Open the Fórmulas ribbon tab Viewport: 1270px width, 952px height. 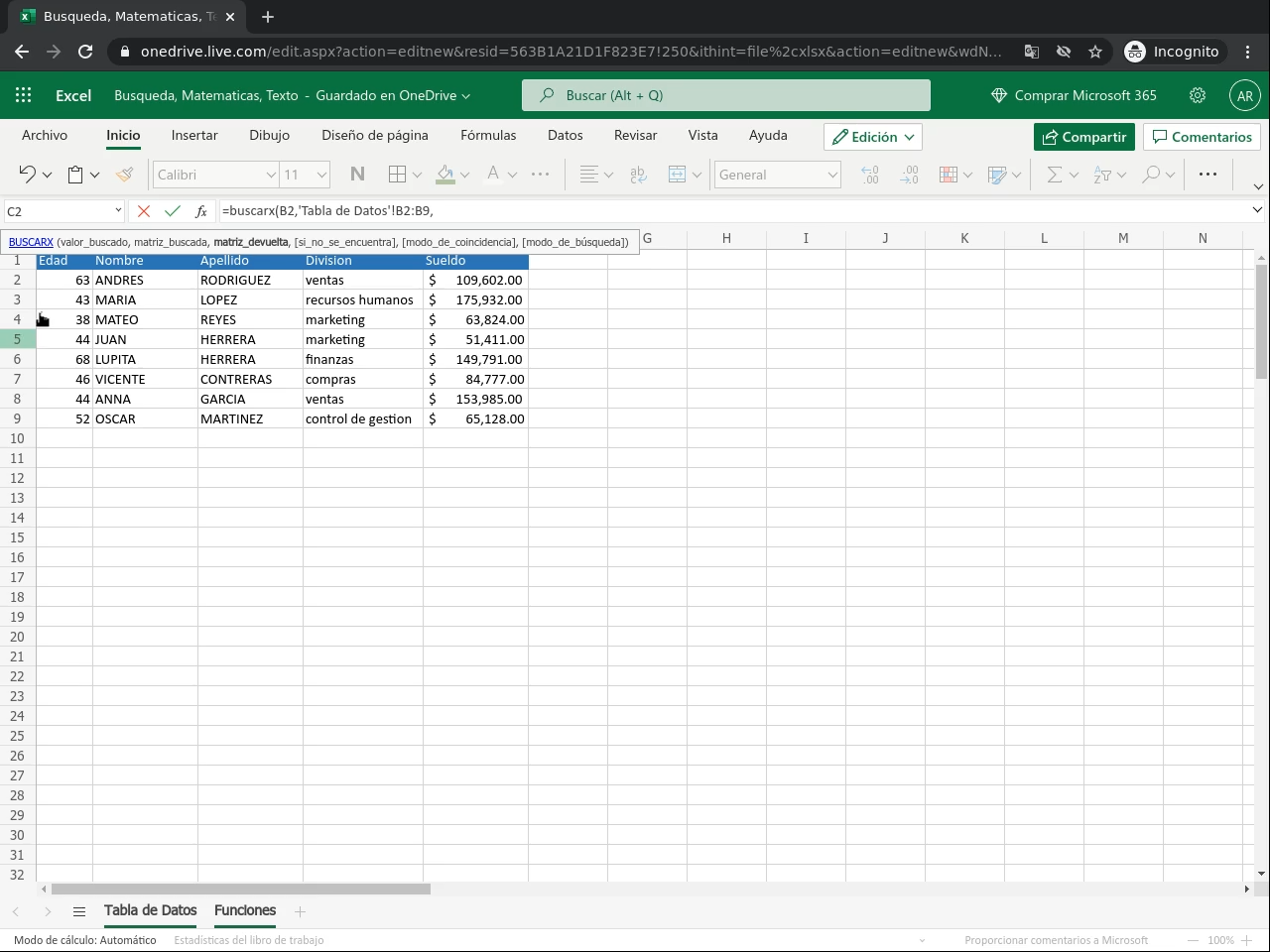coord(488,135)
